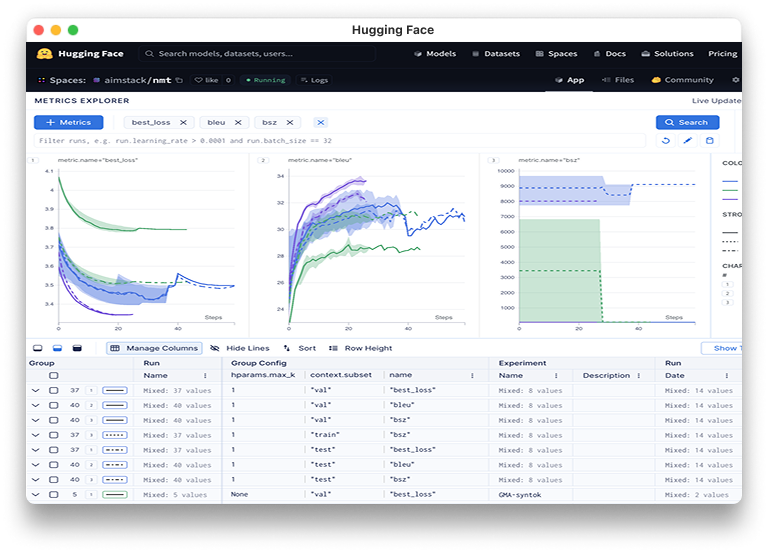The height and width of the screenshot is (552, 768).
Task: Open Description column options menu
Action: (639, 376)
